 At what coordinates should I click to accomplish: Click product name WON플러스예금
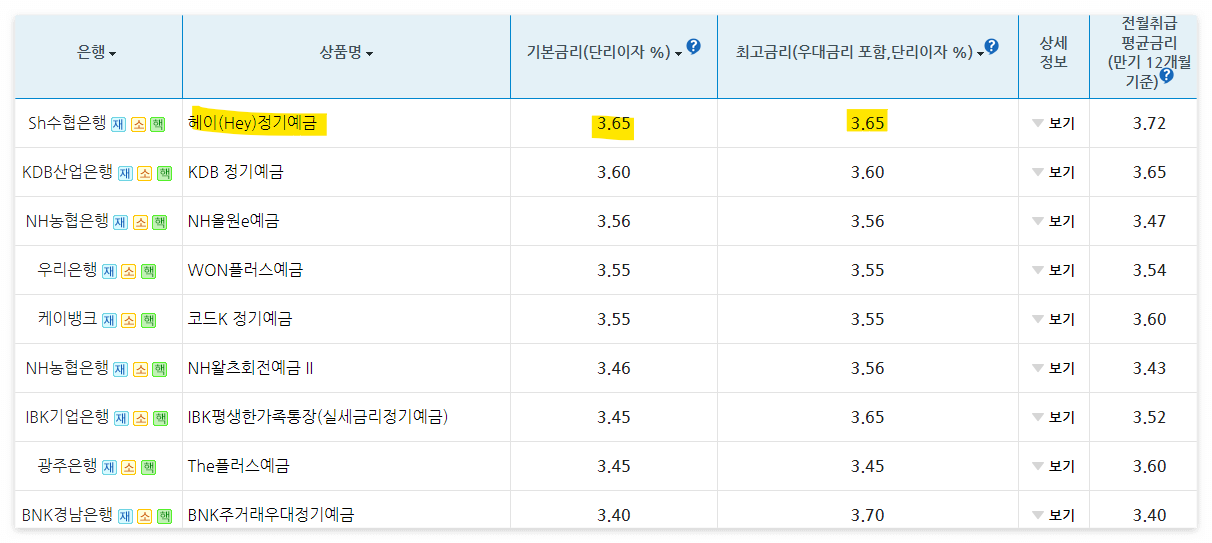tap(246, 271)
